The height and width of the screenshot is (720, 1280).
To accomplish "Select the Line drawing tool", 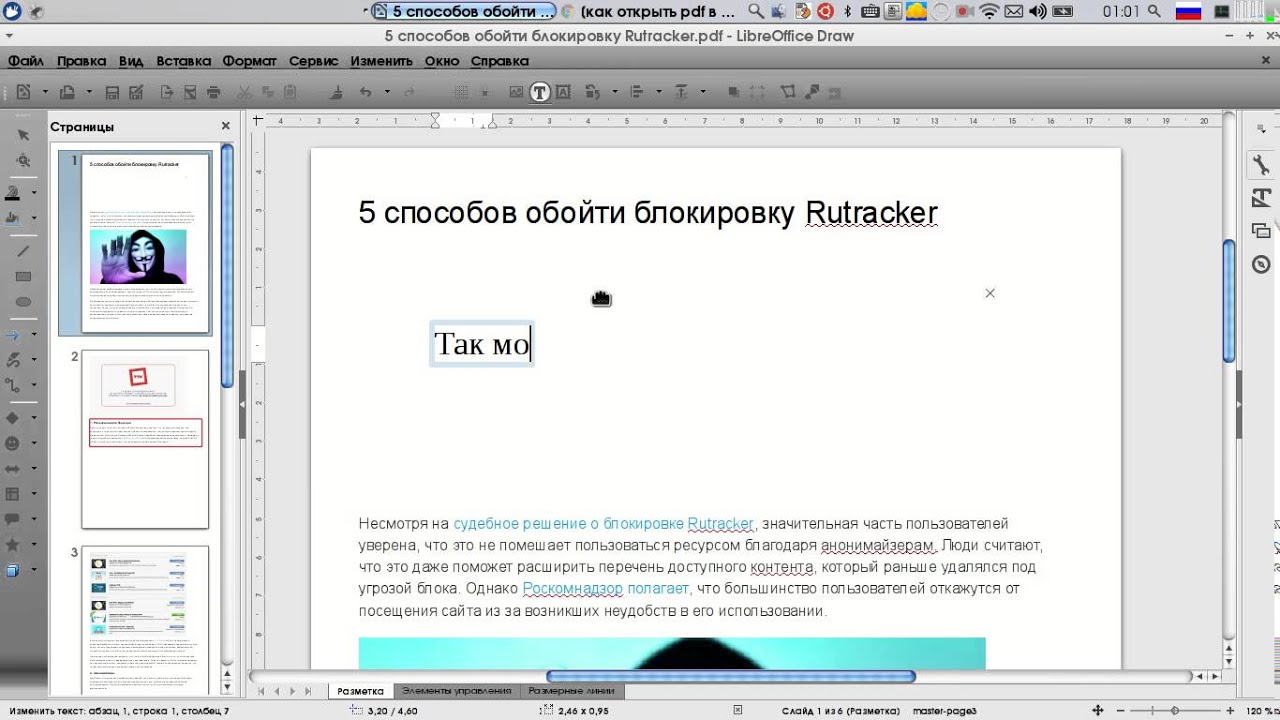I will (23, 251).
